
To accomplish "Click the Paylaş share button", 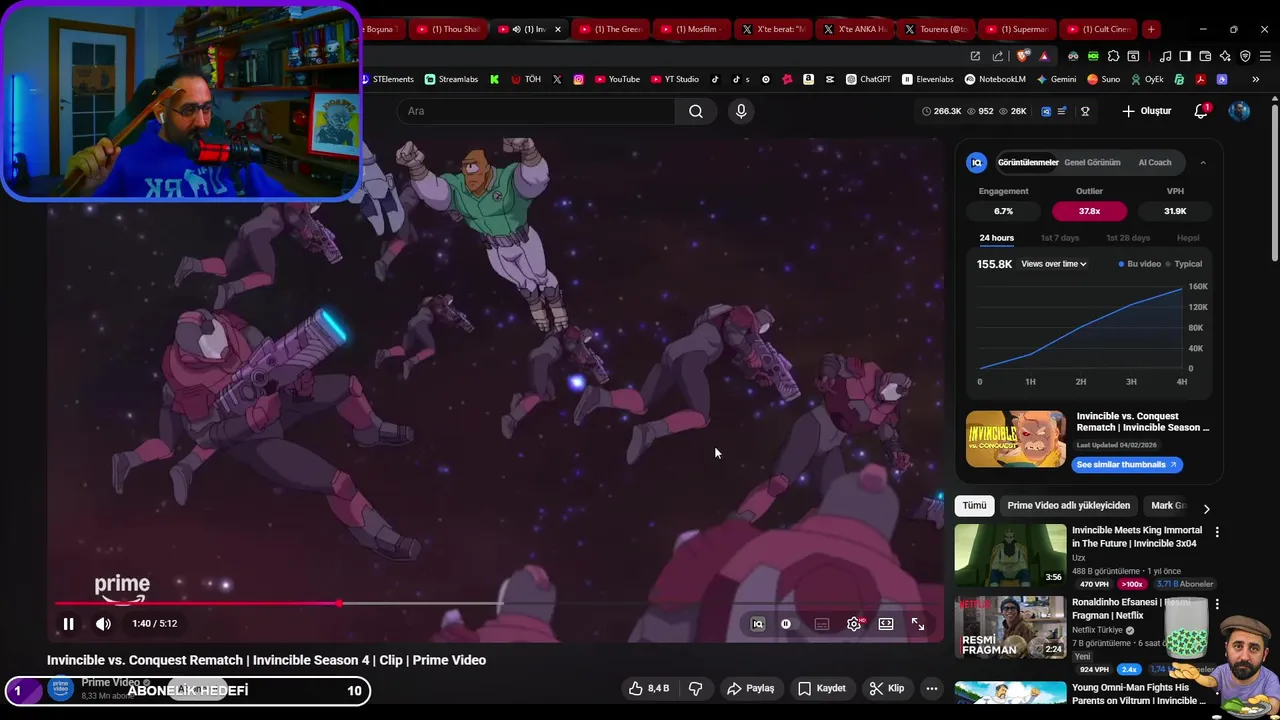I will click(750, 688).
